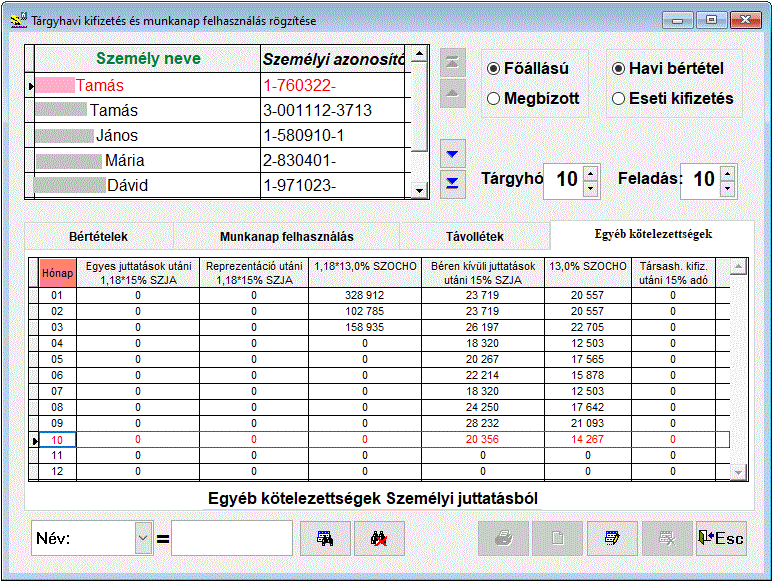Click the Személy neve column header
Screen dimensions: 773x582
(x=148, y=59)
